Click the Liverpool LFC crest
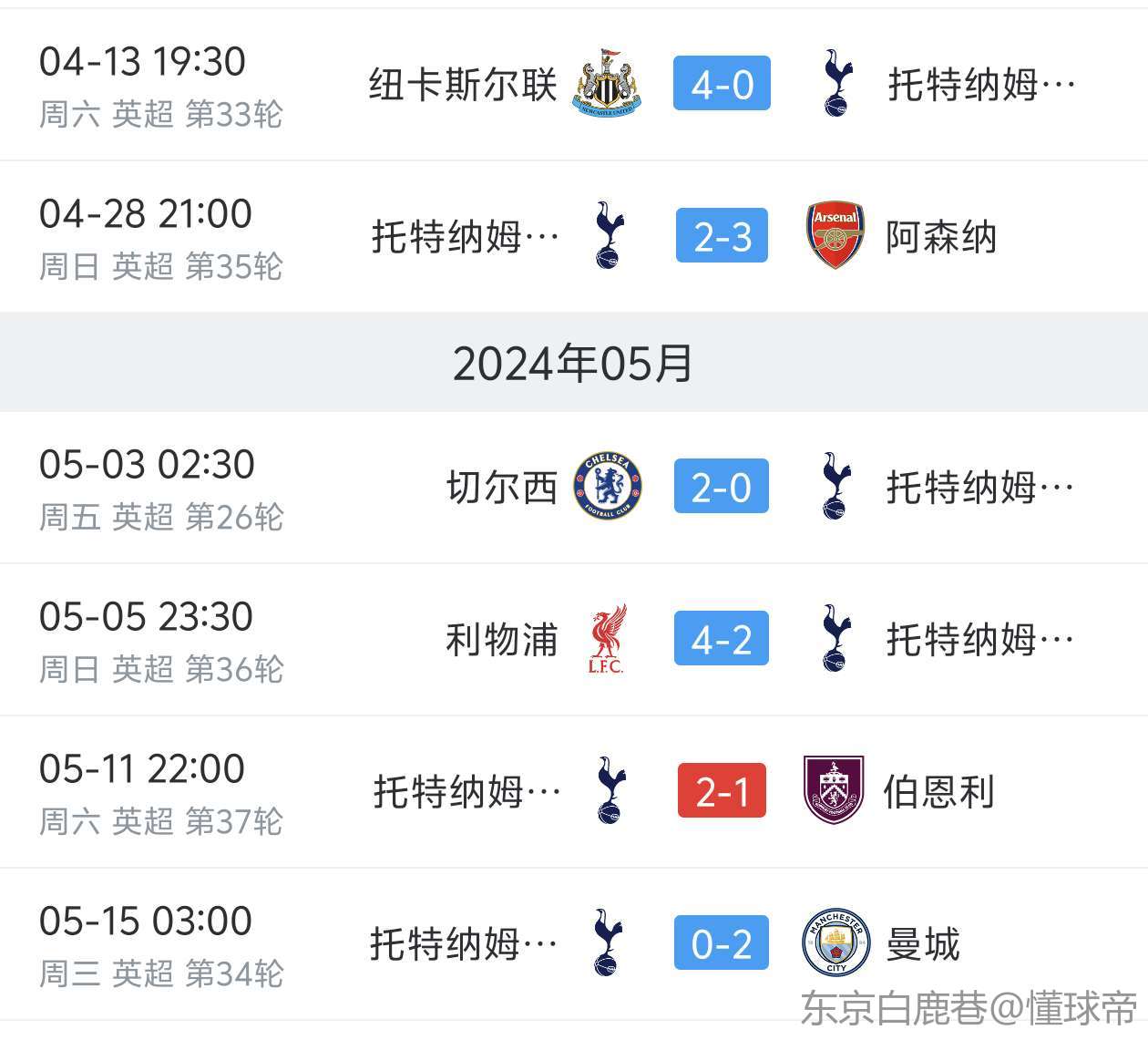This screenshot has height=1040, width=1148. [607, 639]
